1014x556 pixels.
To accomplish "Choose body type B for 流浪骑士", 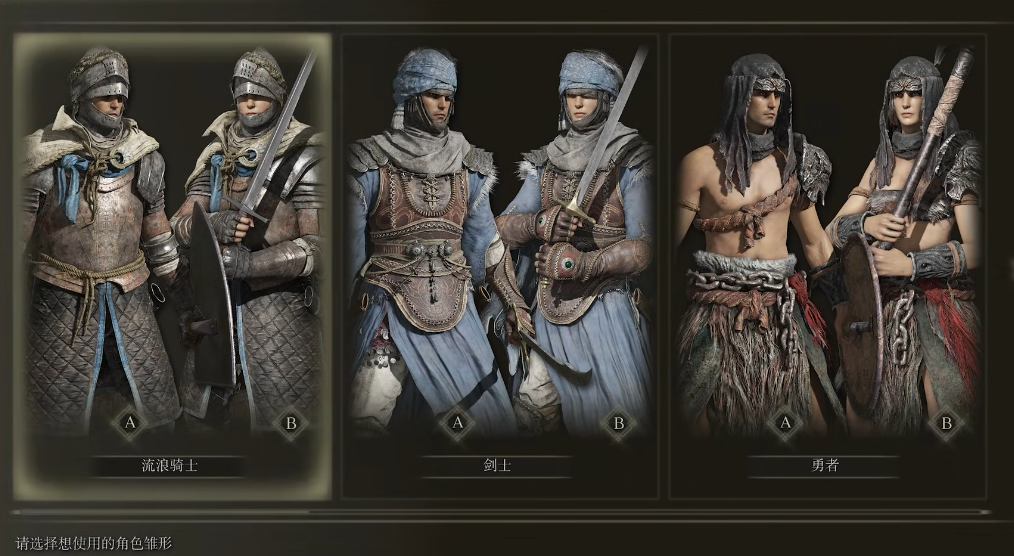I will click(x=290, y=423).
